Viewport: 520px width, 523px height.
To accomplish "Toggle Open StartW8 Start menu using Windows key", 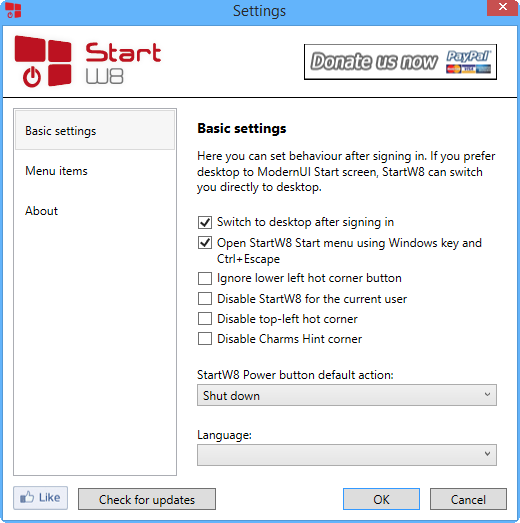I will pyautogui.click(x=205, y=243).
